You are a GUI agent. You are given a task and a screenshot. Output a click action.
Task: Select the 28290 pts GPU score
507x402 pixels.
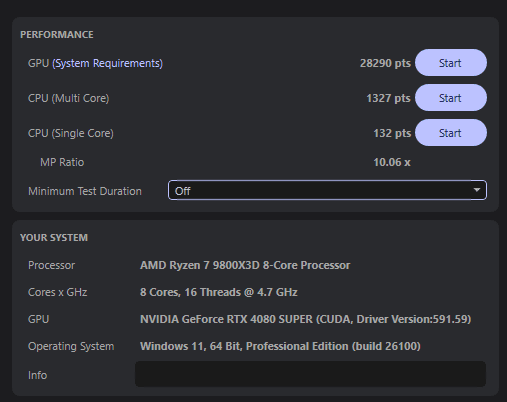tap(385, 63)
